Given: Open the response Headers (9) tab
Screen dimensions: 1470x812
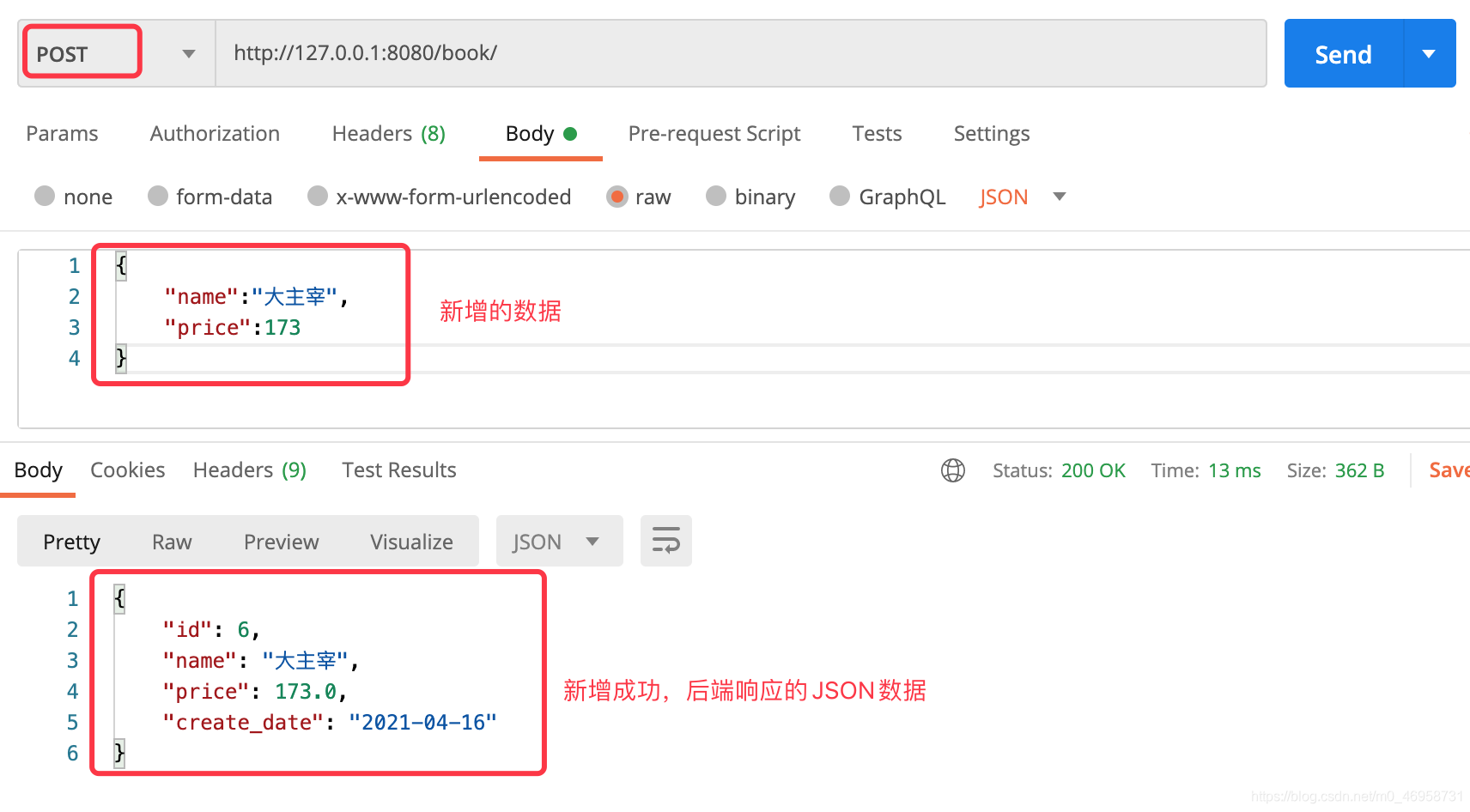Looking at the screenshot, I should pyautogui.click(x=250, y=470).
